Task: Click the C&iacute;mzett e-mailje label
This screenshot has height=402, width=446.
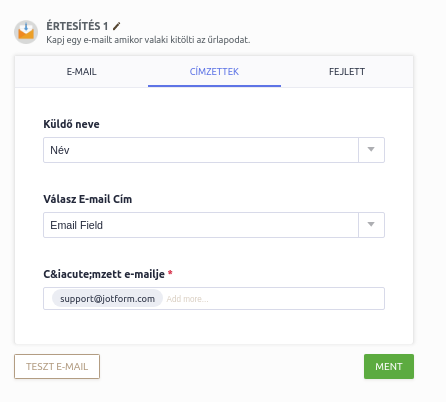Action: (x=104, y=274)
